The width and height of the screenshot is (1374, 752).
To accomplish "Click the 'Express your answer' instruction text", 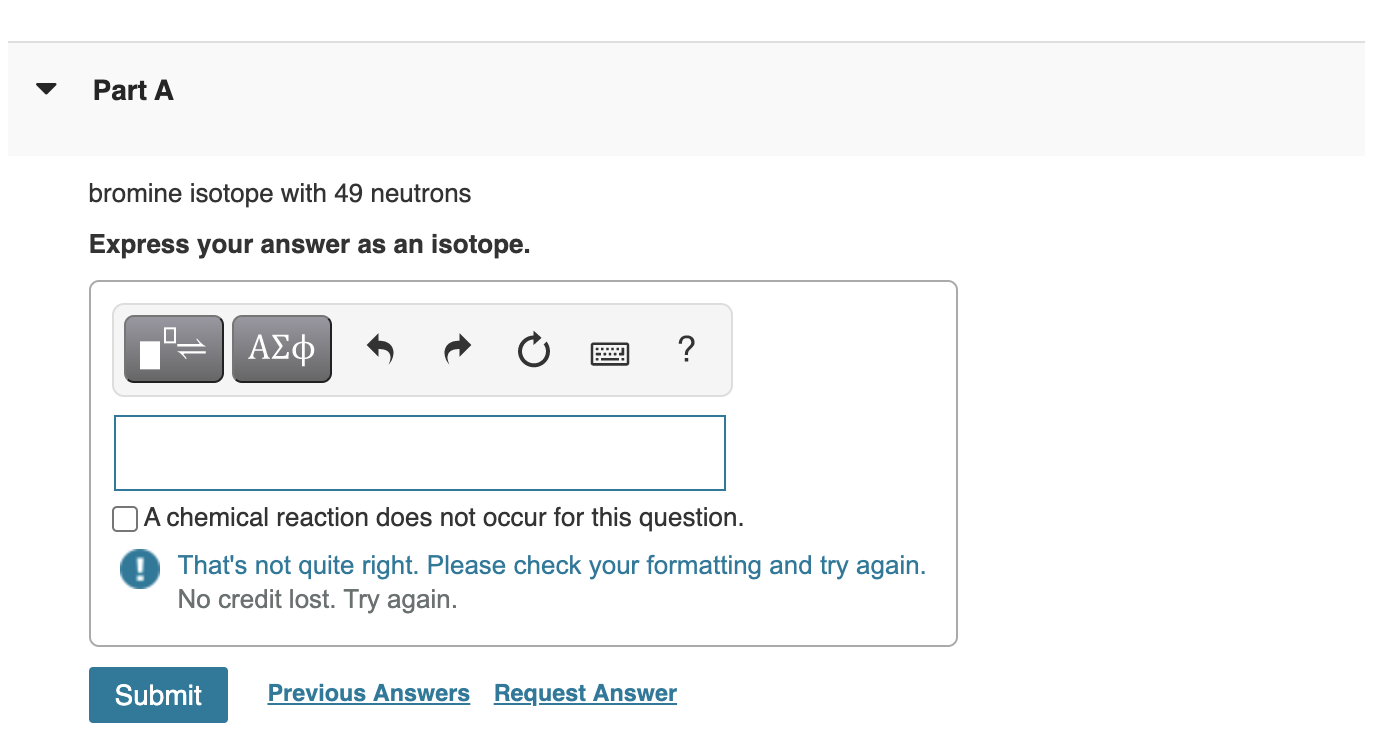I will pyautogui.click(x=309, y=244).
